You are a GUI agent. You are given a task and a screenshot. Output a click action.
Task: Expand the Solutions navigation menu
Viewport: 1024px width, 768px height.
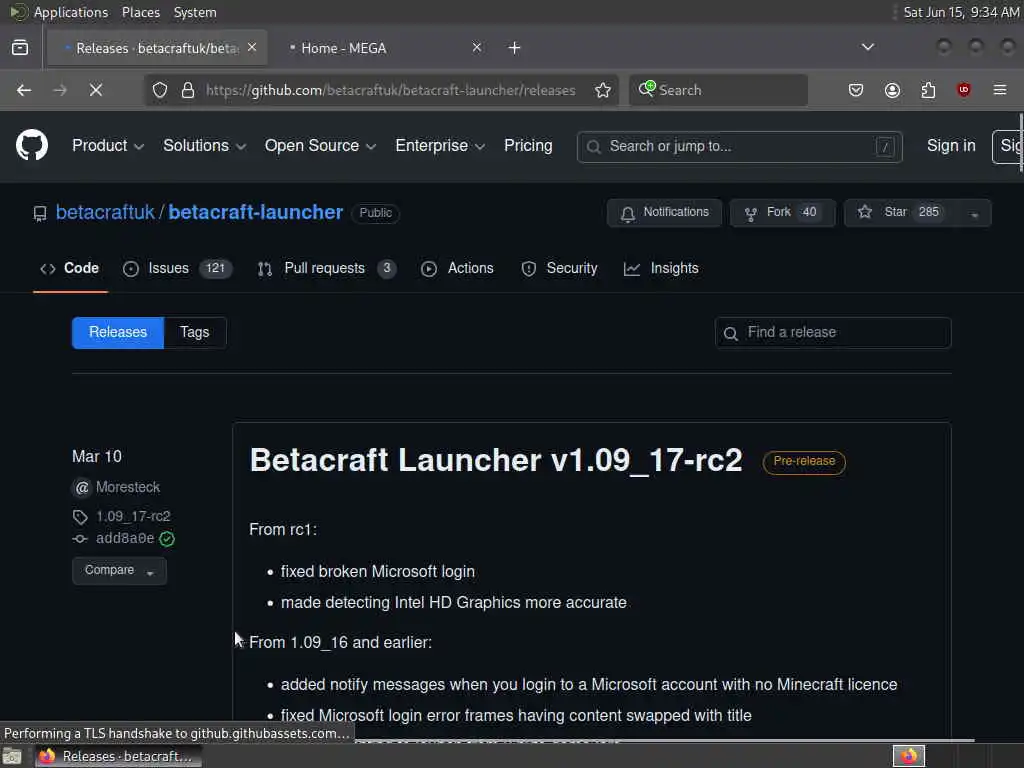tap(204, 146)
